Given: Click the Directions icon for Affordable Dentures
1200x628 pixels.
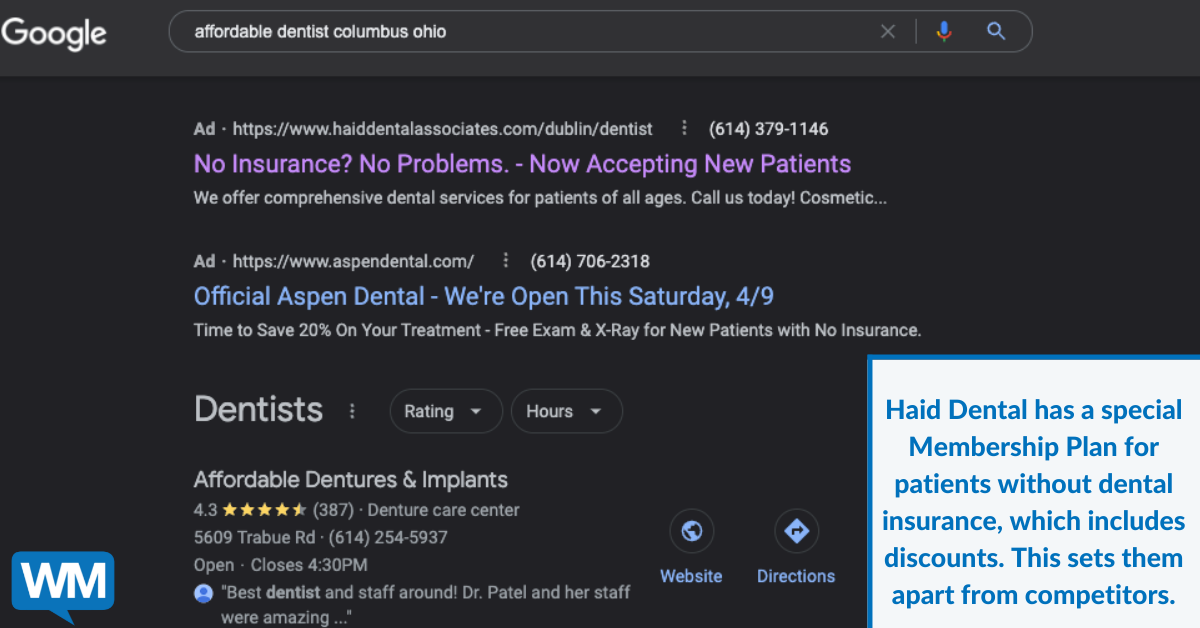Looking at the screenshot, I should tap(796, 531).
